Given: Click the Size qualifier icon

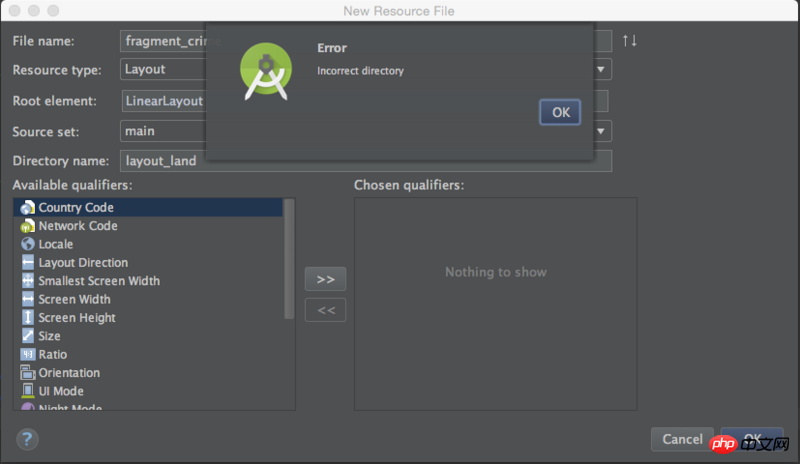Looking at the screenshot, I should click(28, 336).
